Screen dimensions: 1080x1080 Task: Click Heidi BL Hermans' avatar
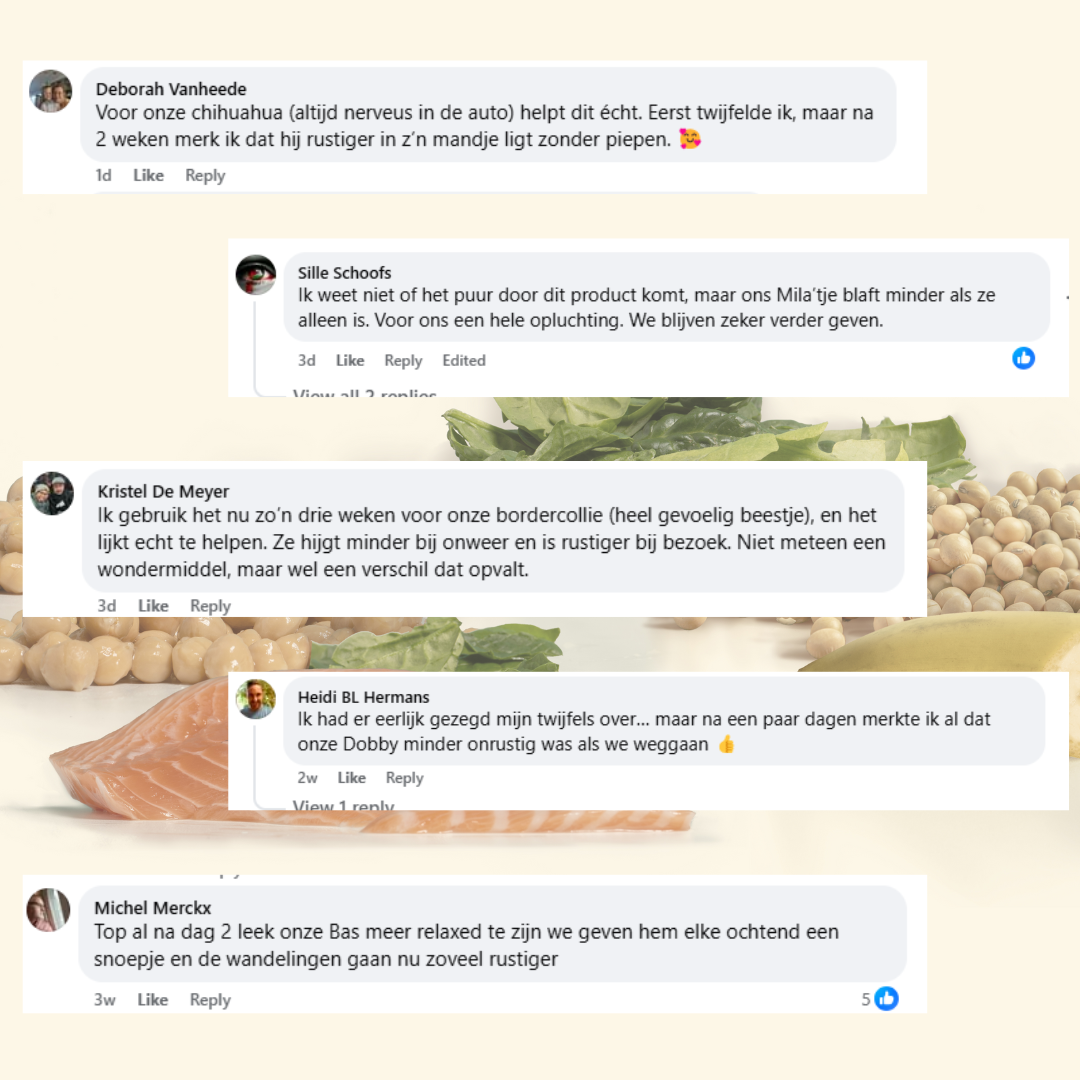click(x=255, y=699)
